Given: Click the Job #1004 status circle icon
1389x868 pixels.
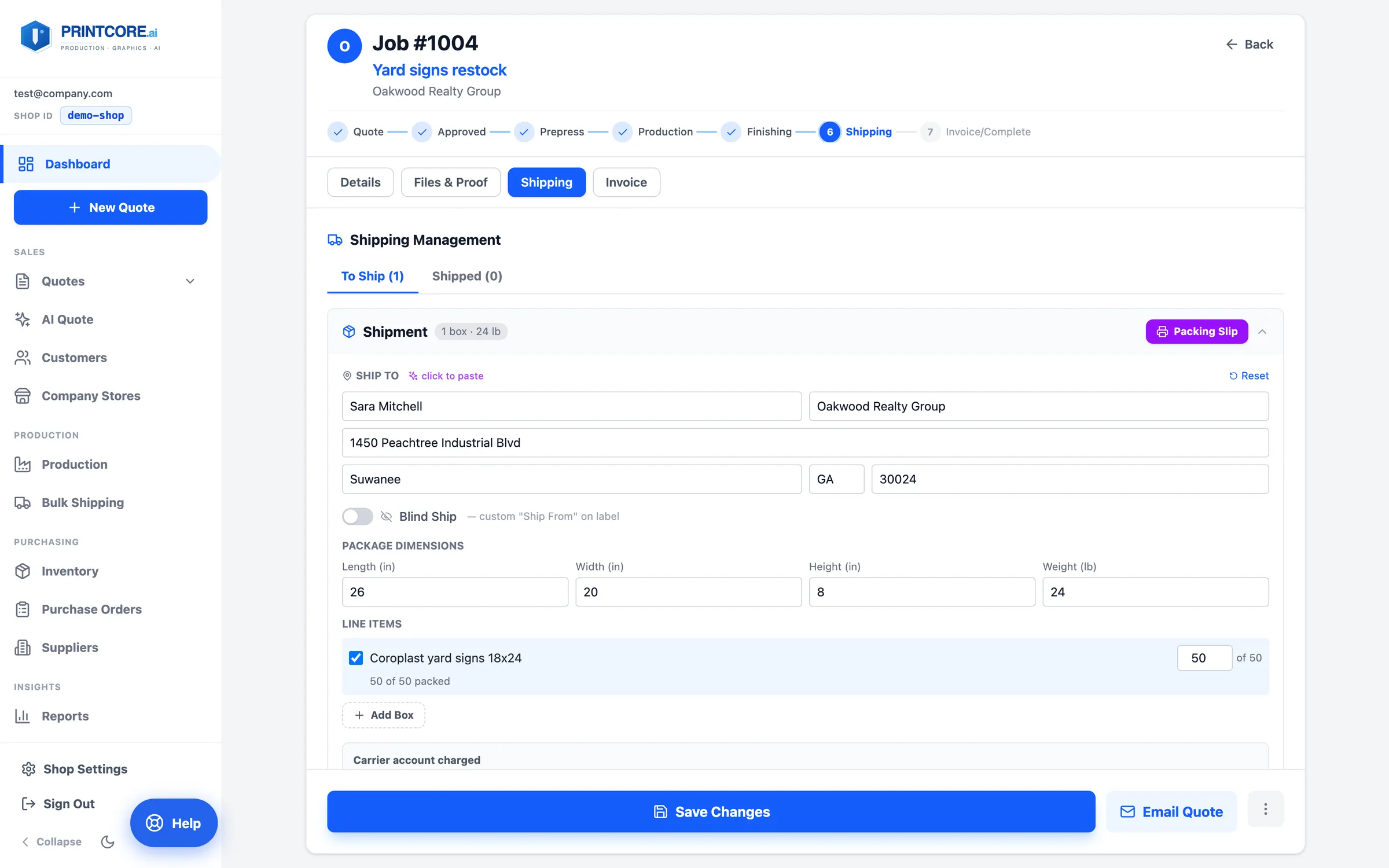Looking at the screenshot, I should pyautogui.click(x=344, y=46).
